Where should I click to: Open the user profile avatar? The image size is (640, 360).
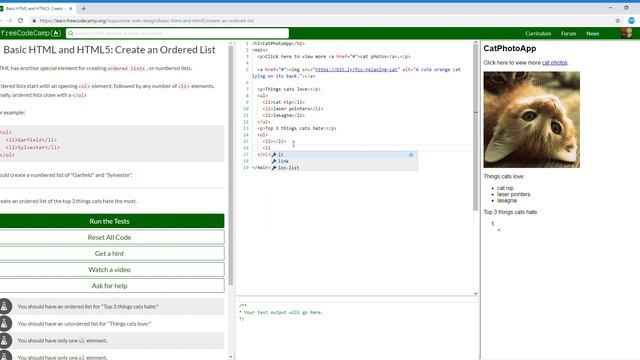[x=627, y=33]
